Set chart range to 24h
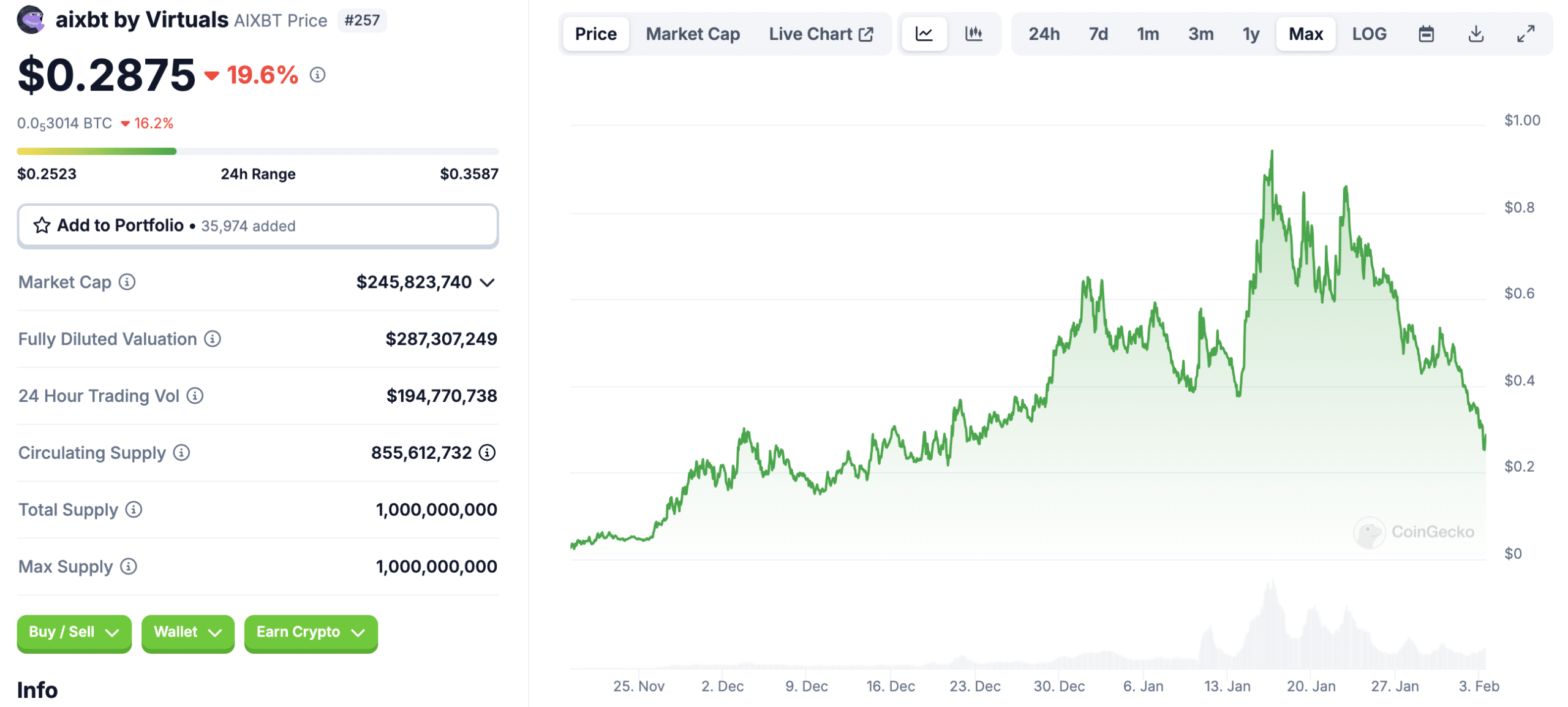 pyautogui.click(x=1044, y=34)
